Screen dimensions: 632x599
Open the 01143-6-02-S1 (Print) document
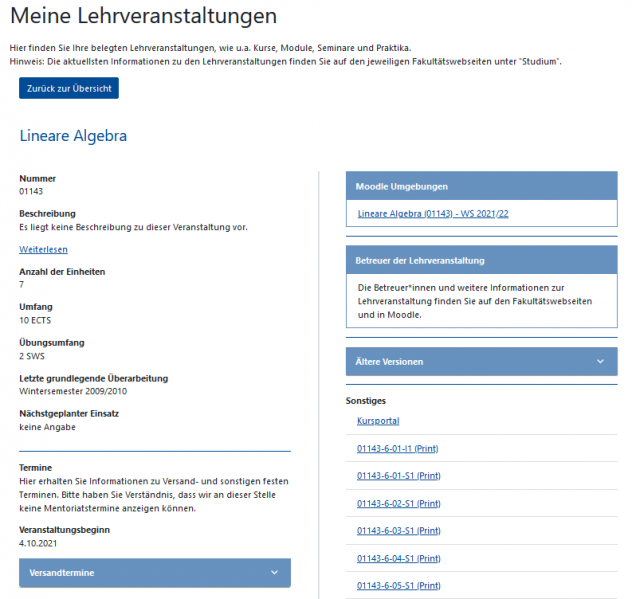point(398,503)
